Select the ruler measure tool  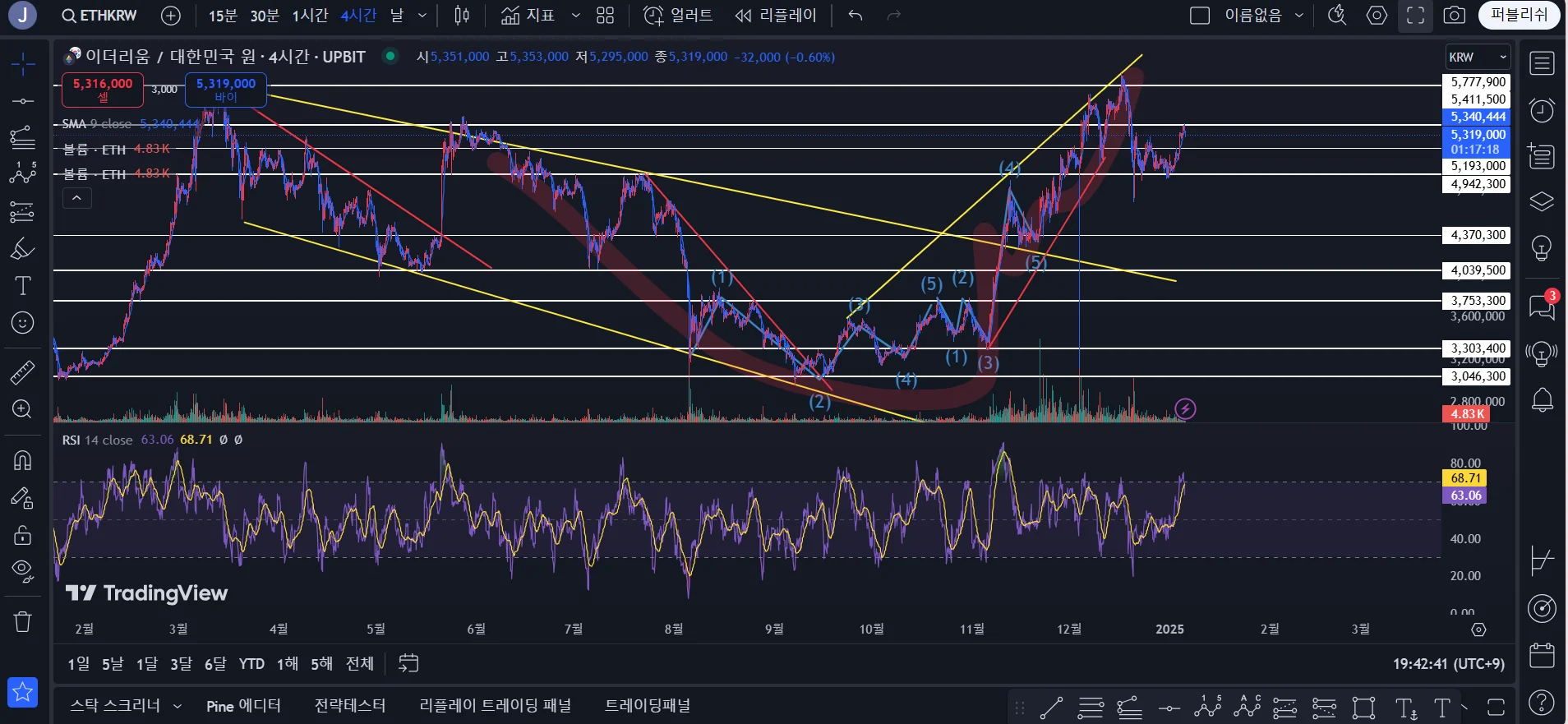[22, 373]
